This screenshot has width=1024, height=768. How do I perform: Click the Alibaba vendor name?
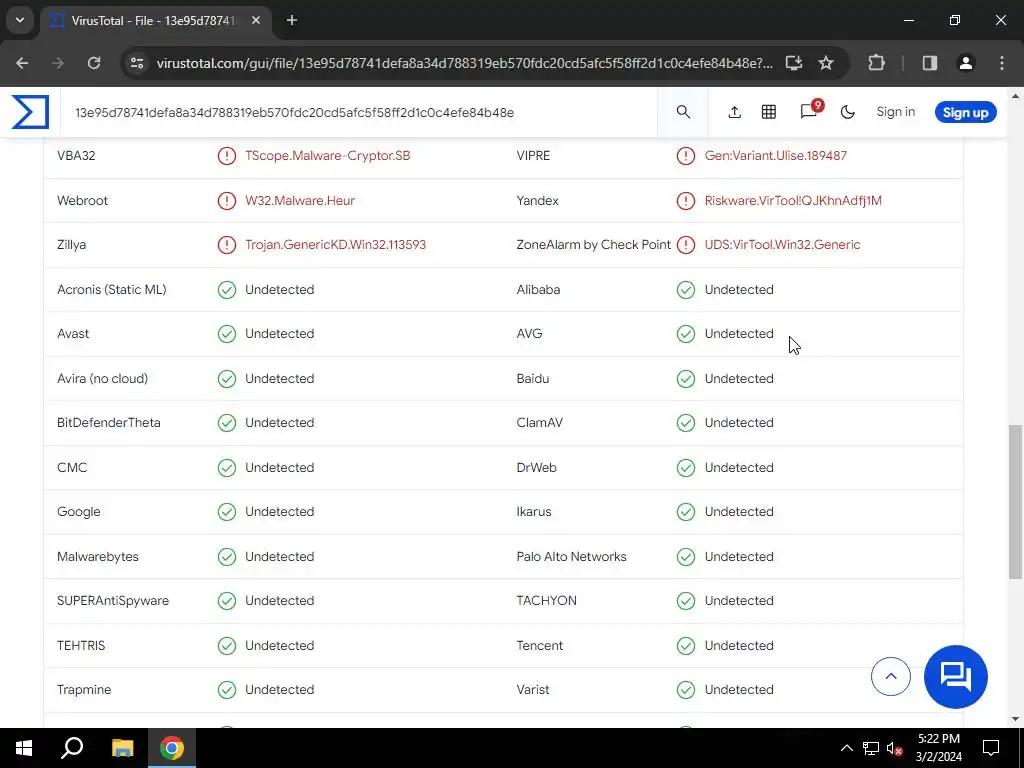pos(538,289)
